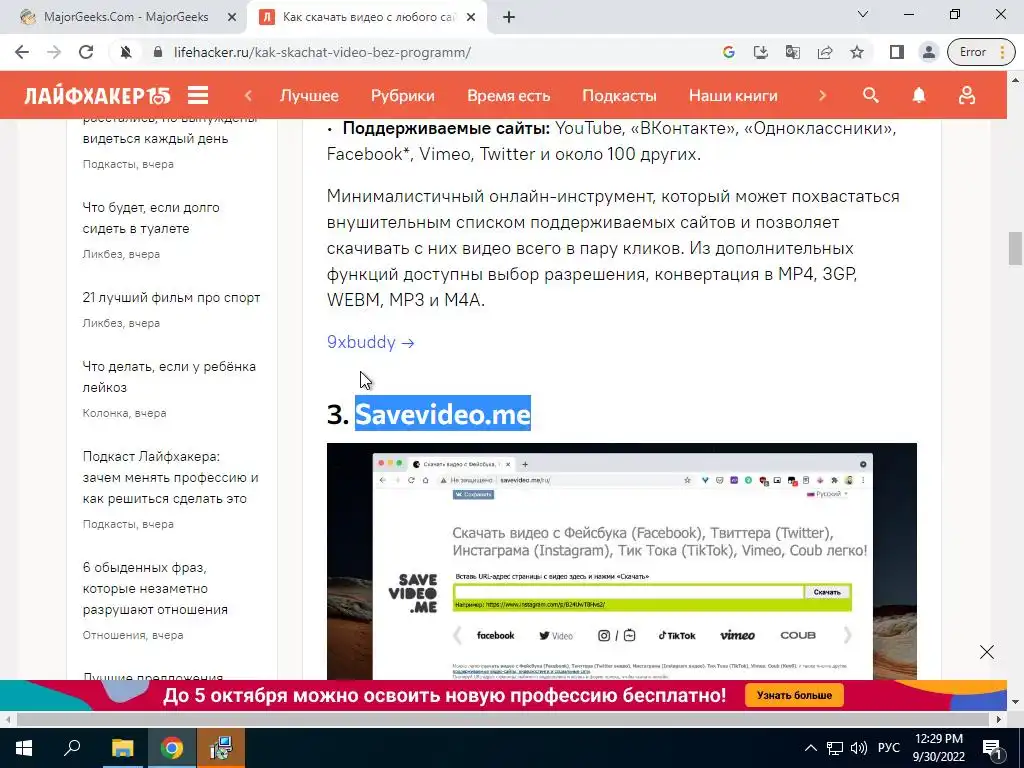
Task: Click the vertical scrollbar thumb
Action: pos(1015,248)
